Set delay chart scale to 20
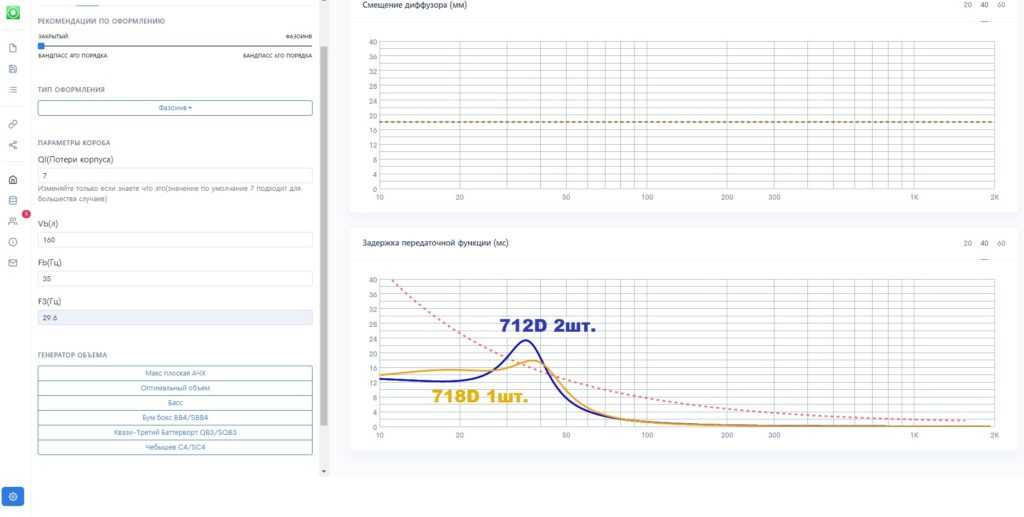 [967, 243]
